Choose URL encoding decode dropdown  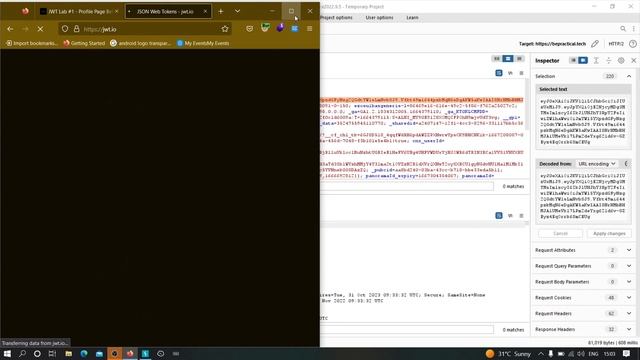coord(596,164)
